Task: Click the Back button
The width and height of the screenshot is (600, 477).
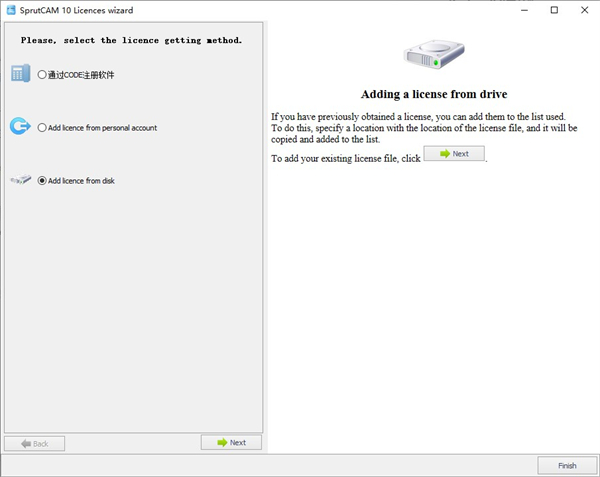Action: [x=34, y=444]
